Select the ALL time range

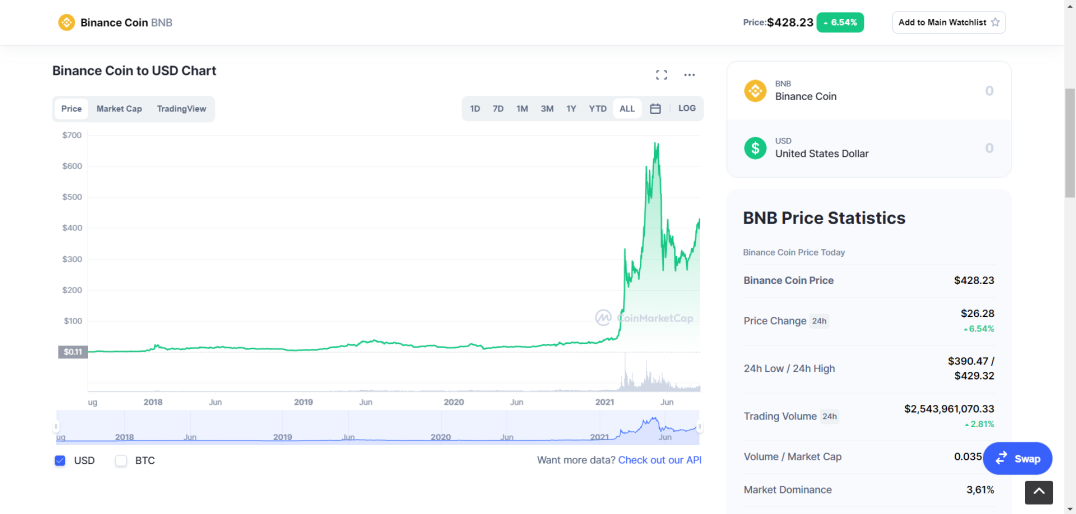coord(627,108)
